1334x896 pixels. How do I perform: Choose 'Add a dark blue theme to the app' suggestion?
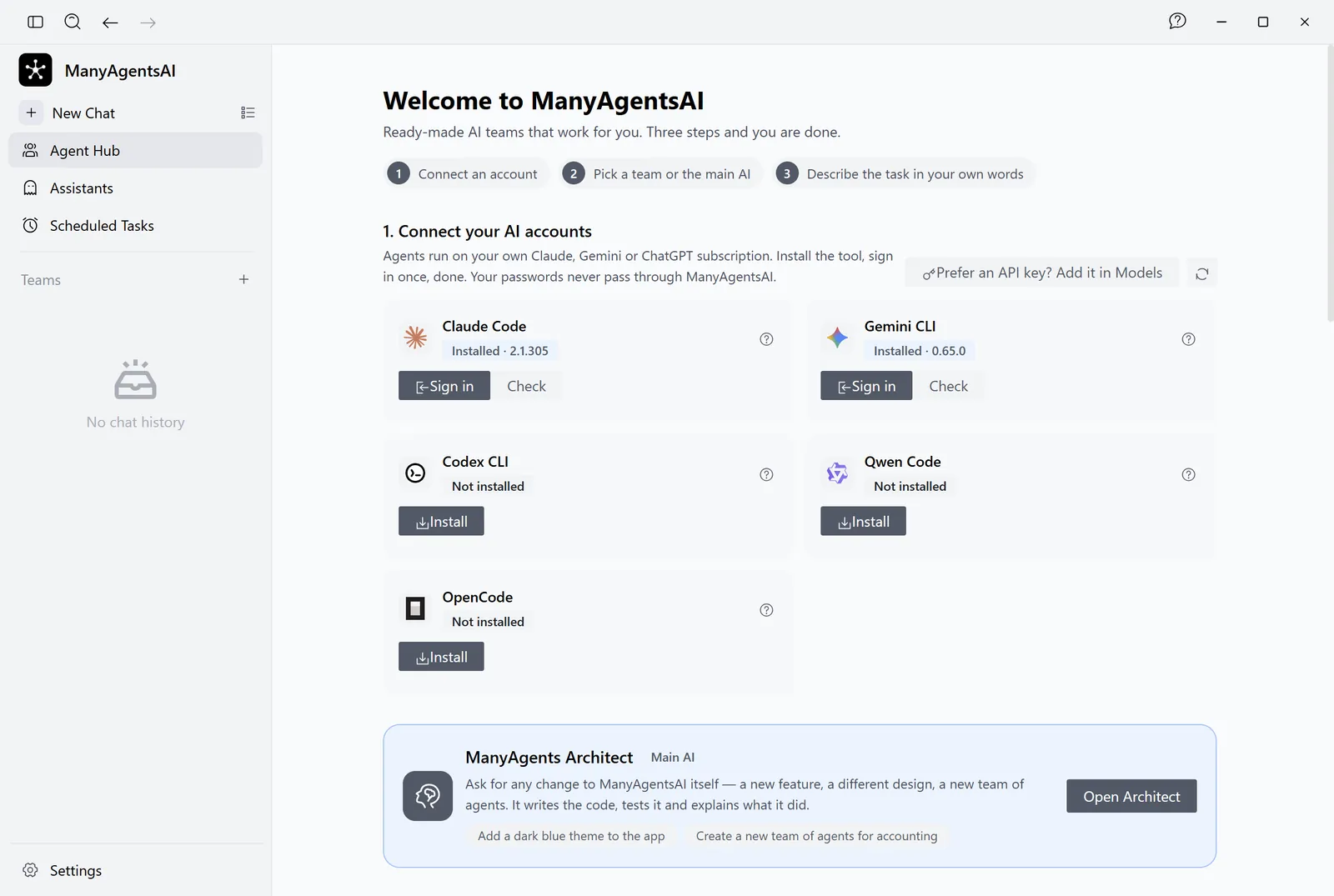tap(571, 836)
